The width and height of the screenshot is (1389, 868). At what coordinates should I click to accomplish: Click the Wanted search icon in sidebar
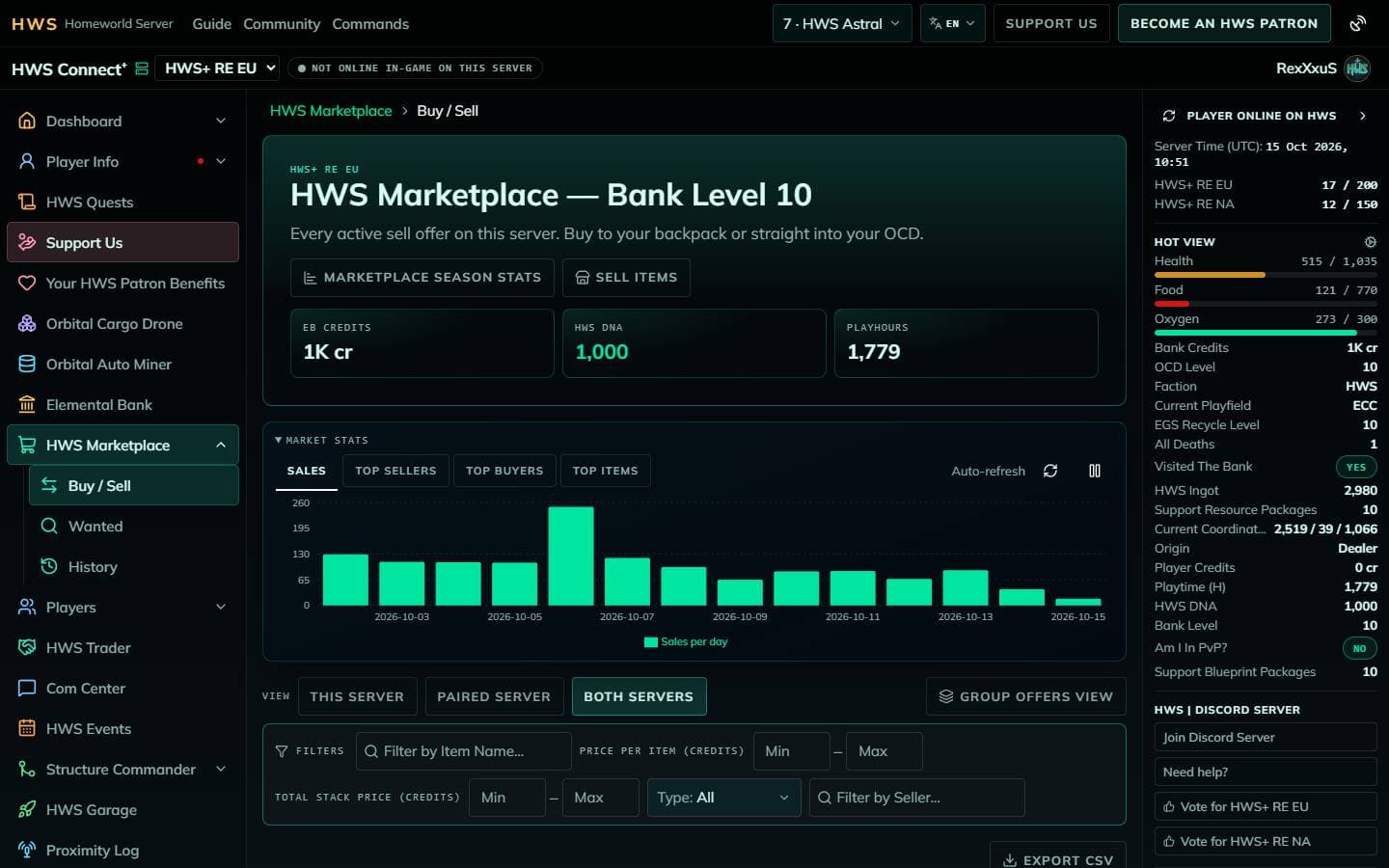pyautogui.click(x=49, y=526)
